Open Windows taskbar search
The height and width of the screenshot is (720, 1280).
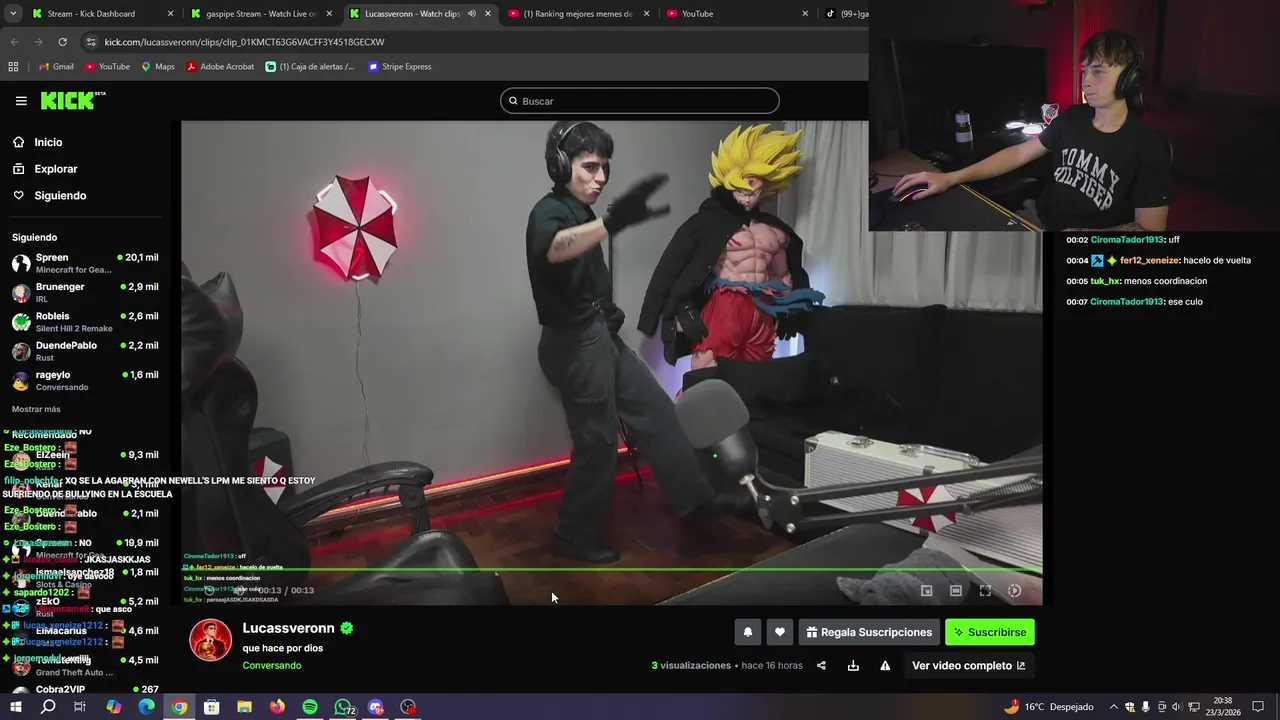(x=48, y=707)
